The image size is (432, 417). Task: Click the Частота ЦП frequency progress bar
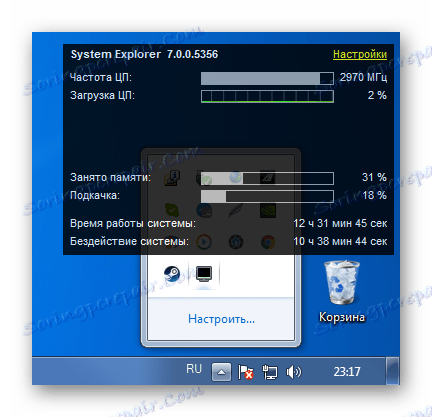pyautogui.click(x=267, y=78)
